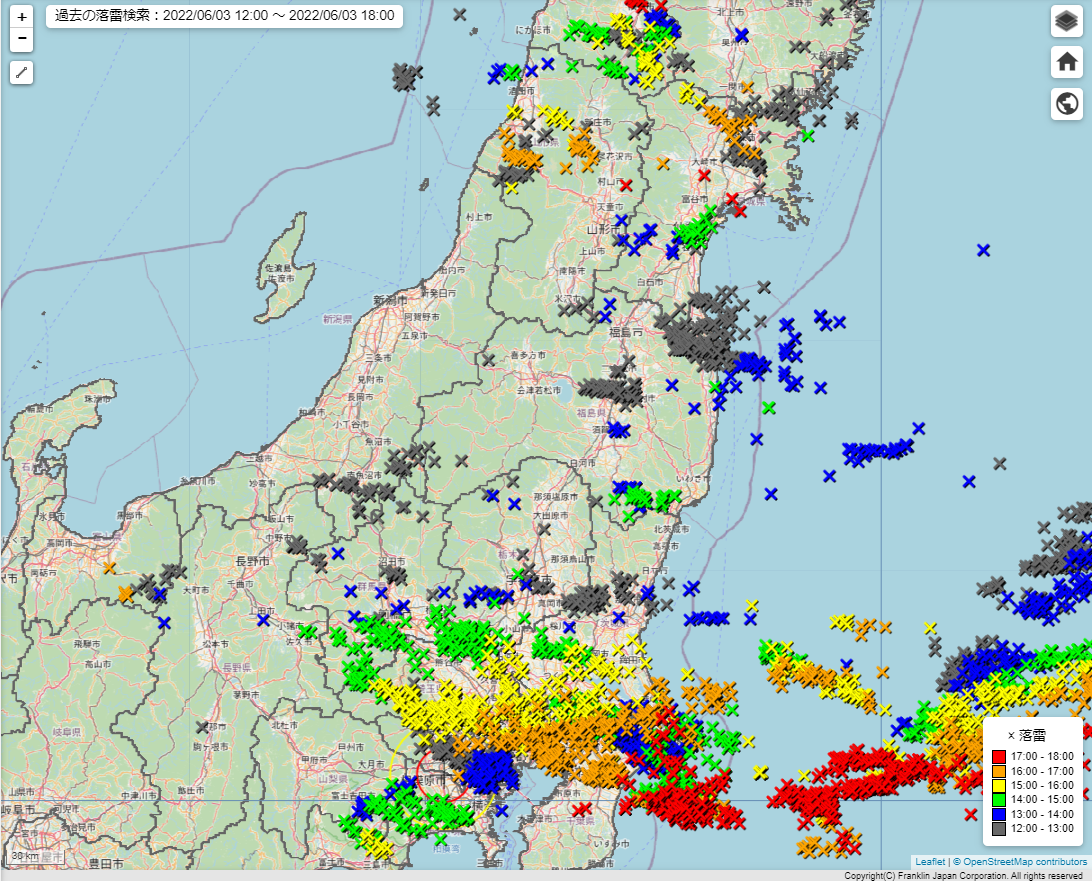The image size is (1092, 881).
Task: Click the blue 13:00 - 14:00 legend swatch
Action: coord(999,814)
